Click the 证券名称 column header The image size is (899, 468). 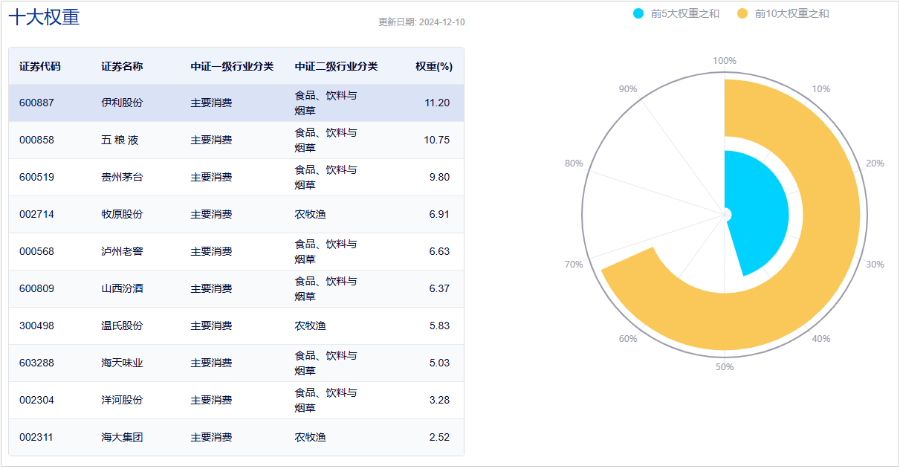122,67
